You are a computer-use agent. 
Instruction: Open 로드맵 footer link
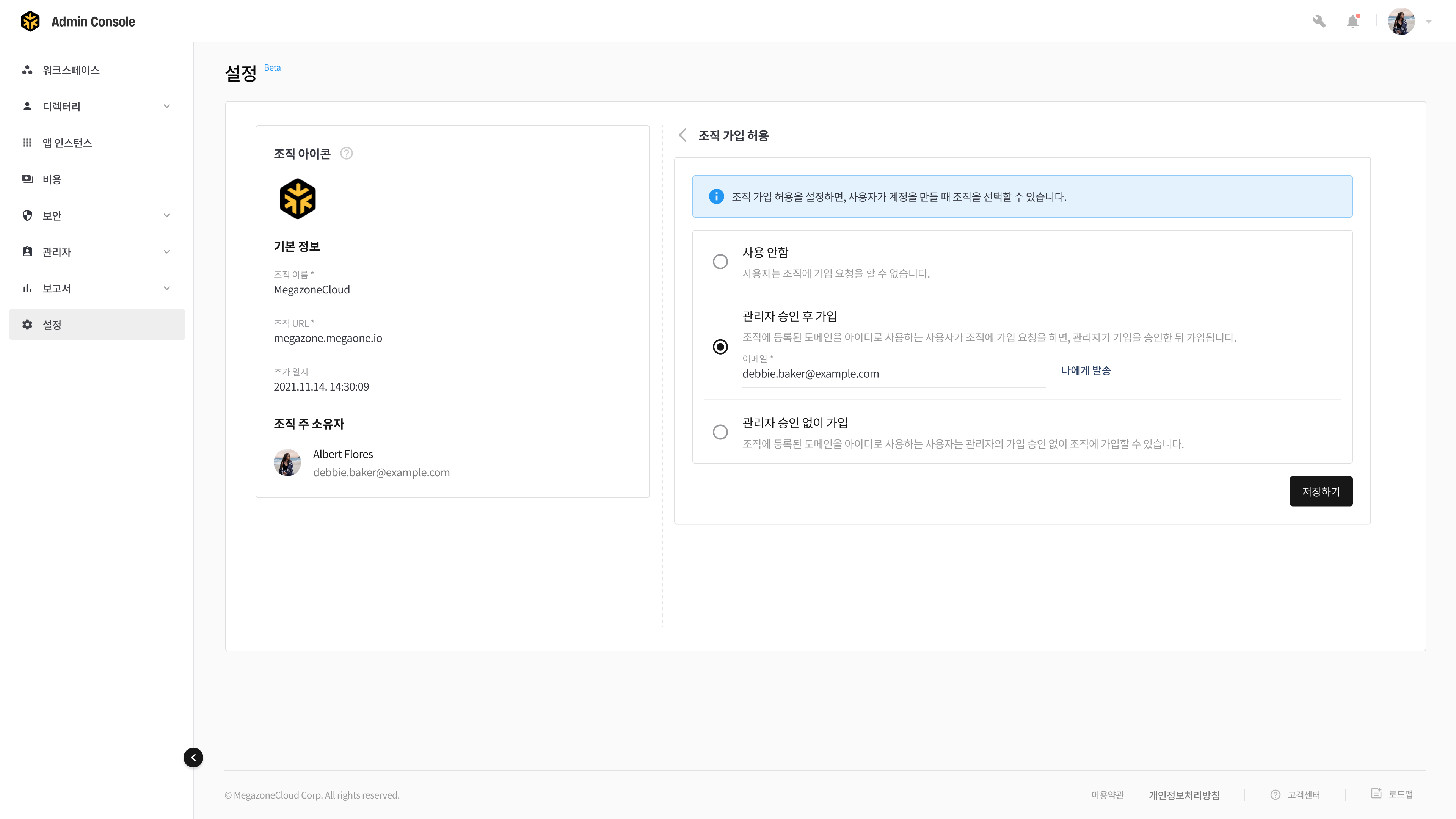1401,794
